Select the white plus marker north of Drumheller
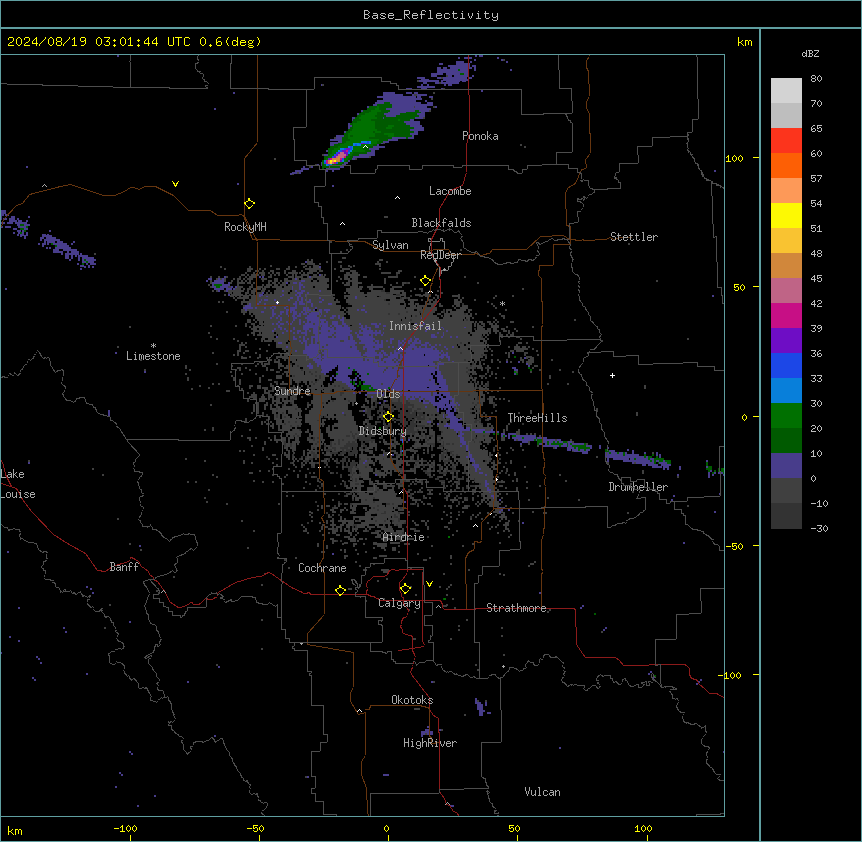862x842 pixels. (612, 375)
